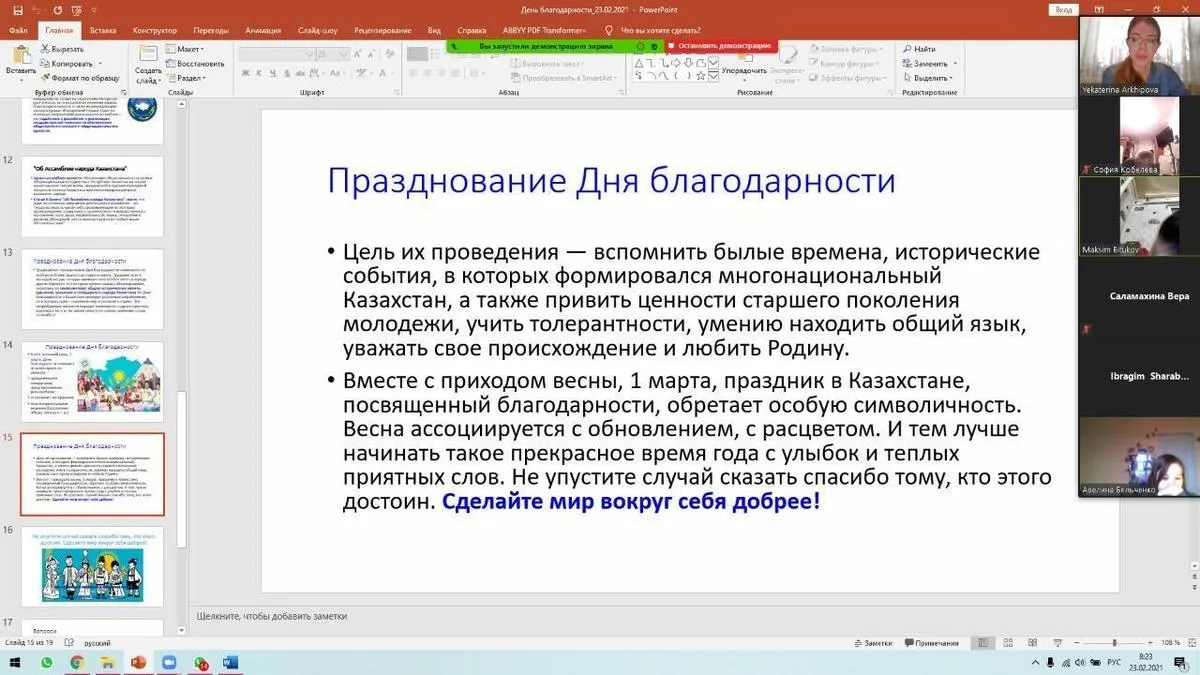
Task: Toggle bold Ж formatting
Action: tap(245, 74)
